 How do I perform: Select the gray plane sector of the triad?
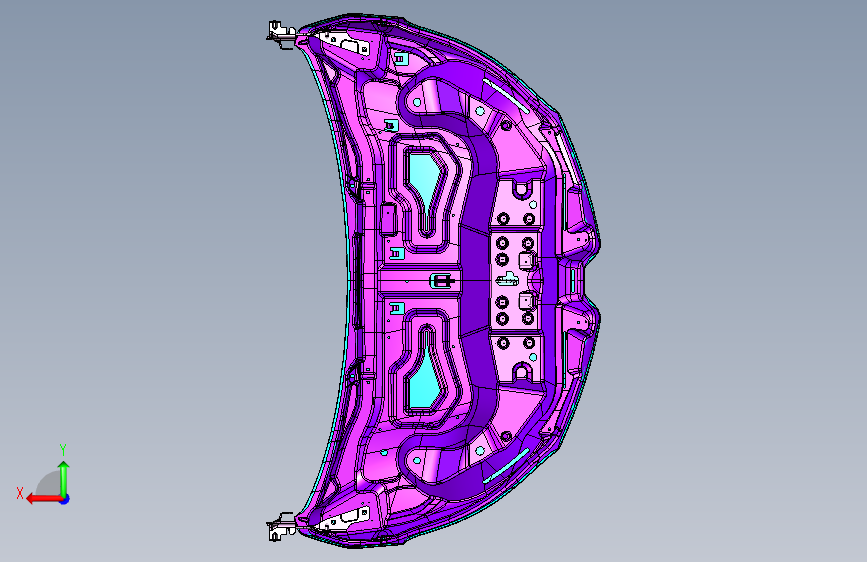[49, 484]
